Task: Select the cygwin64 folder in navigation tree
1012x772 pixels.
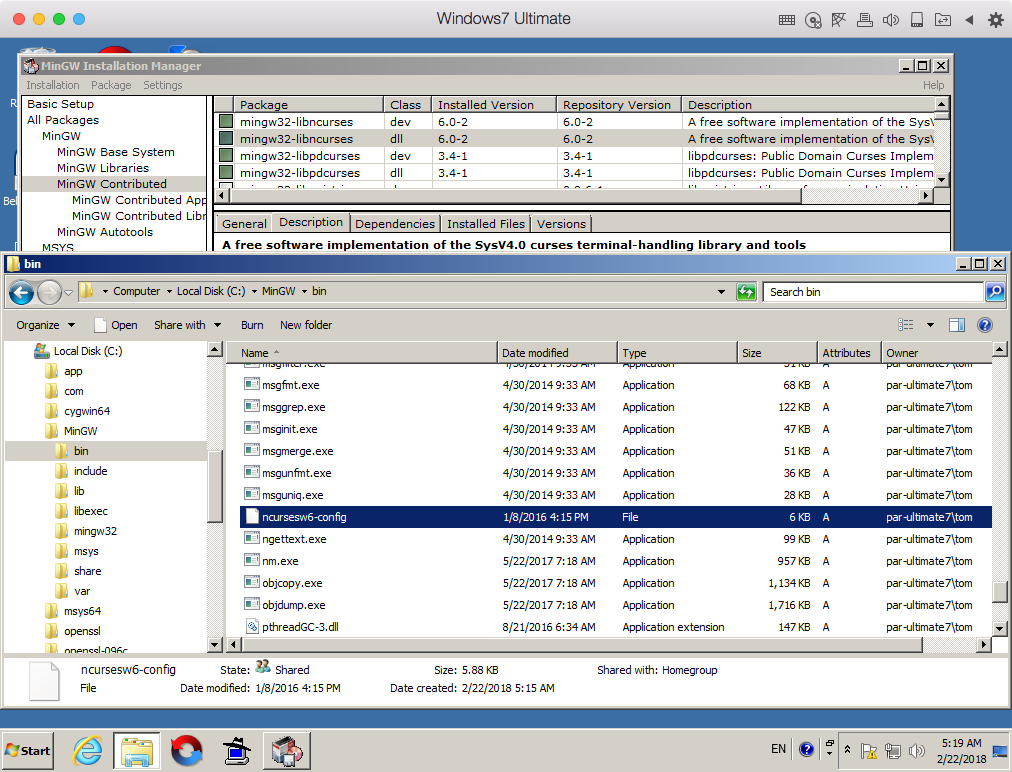Action: click(x=87, y=411)
